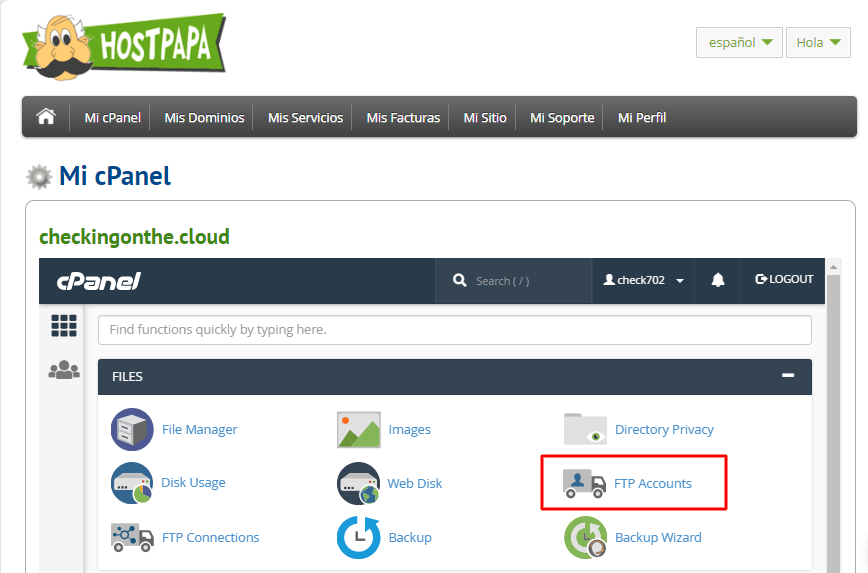Open the Mis Facturas menu item
Viewport: 868px width, 573px height.
click(403, 117)
